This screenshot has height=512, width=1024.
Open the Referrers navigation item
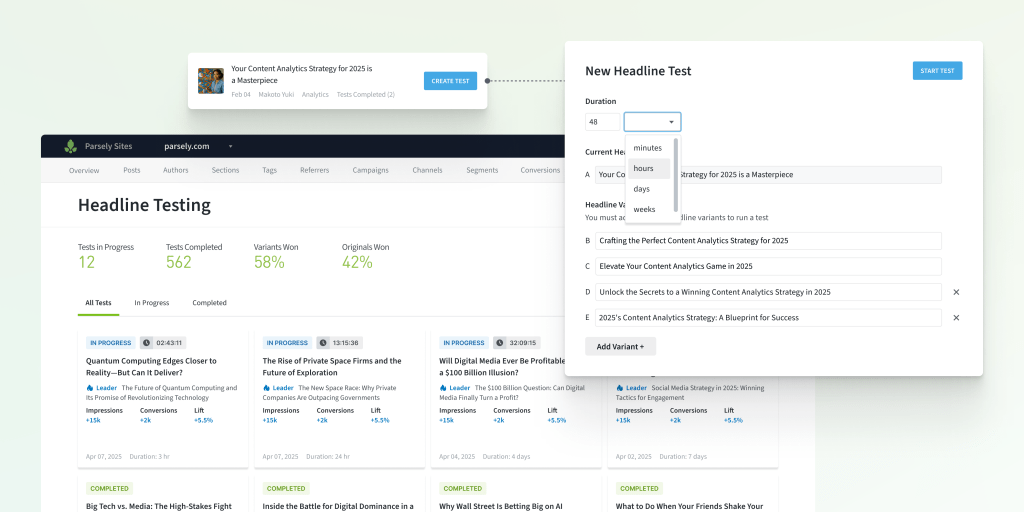click(314, 170)
